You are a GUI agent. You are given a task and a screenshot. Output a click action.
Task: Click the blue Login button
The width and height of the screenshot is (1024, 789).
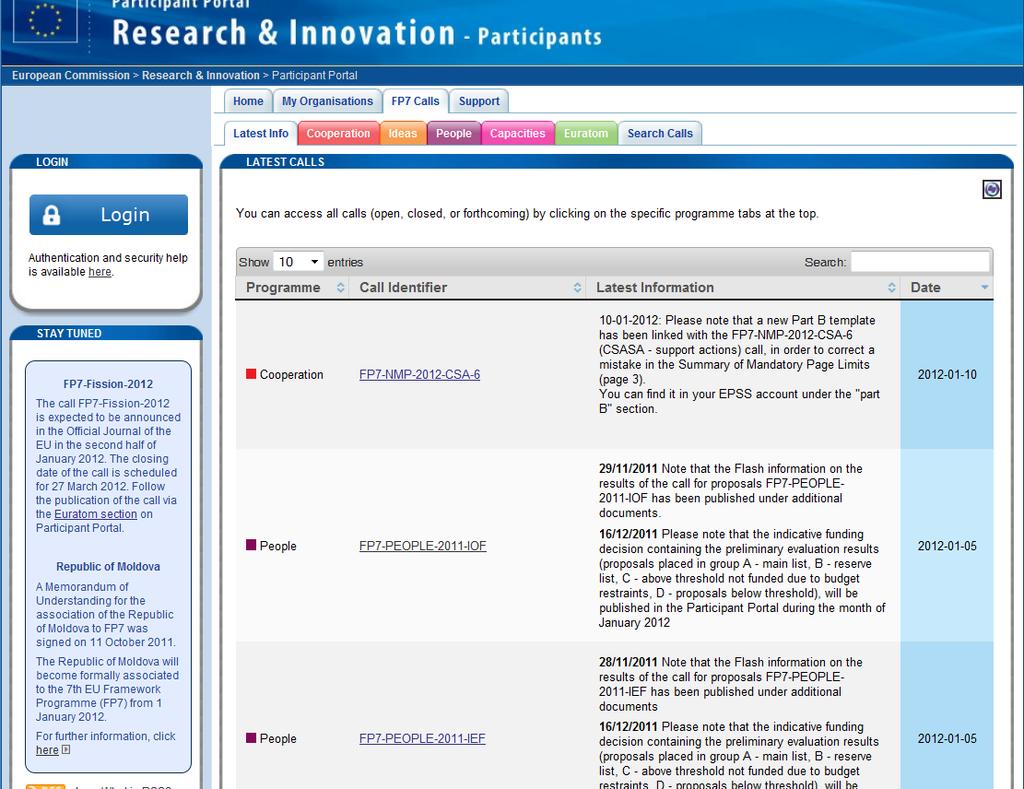point(108,214)
